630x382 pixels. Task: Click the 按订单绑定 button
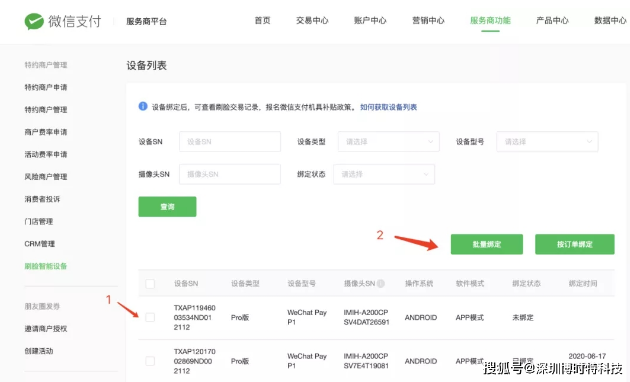[x=575, y=244]
